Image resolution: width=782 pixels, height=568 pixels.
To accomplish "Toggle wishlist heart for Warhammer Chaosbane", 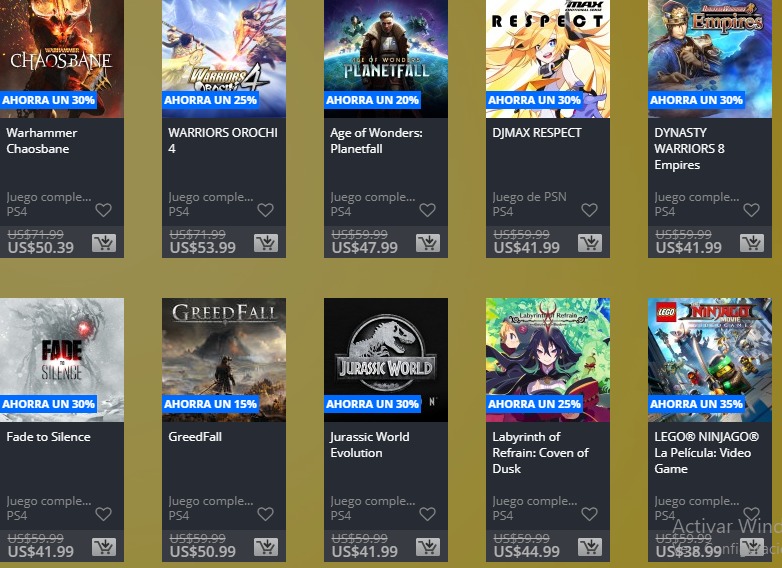I will 103,210.
